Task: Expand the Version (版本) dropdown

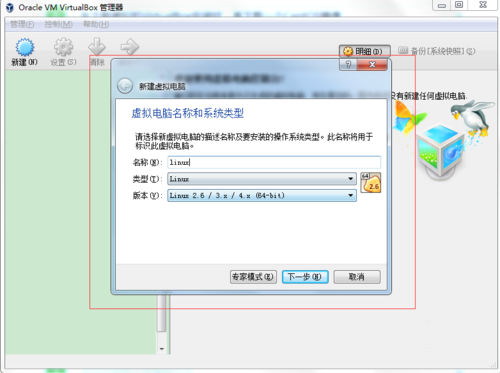Action: pyautogui.click(x=262, y=195)
